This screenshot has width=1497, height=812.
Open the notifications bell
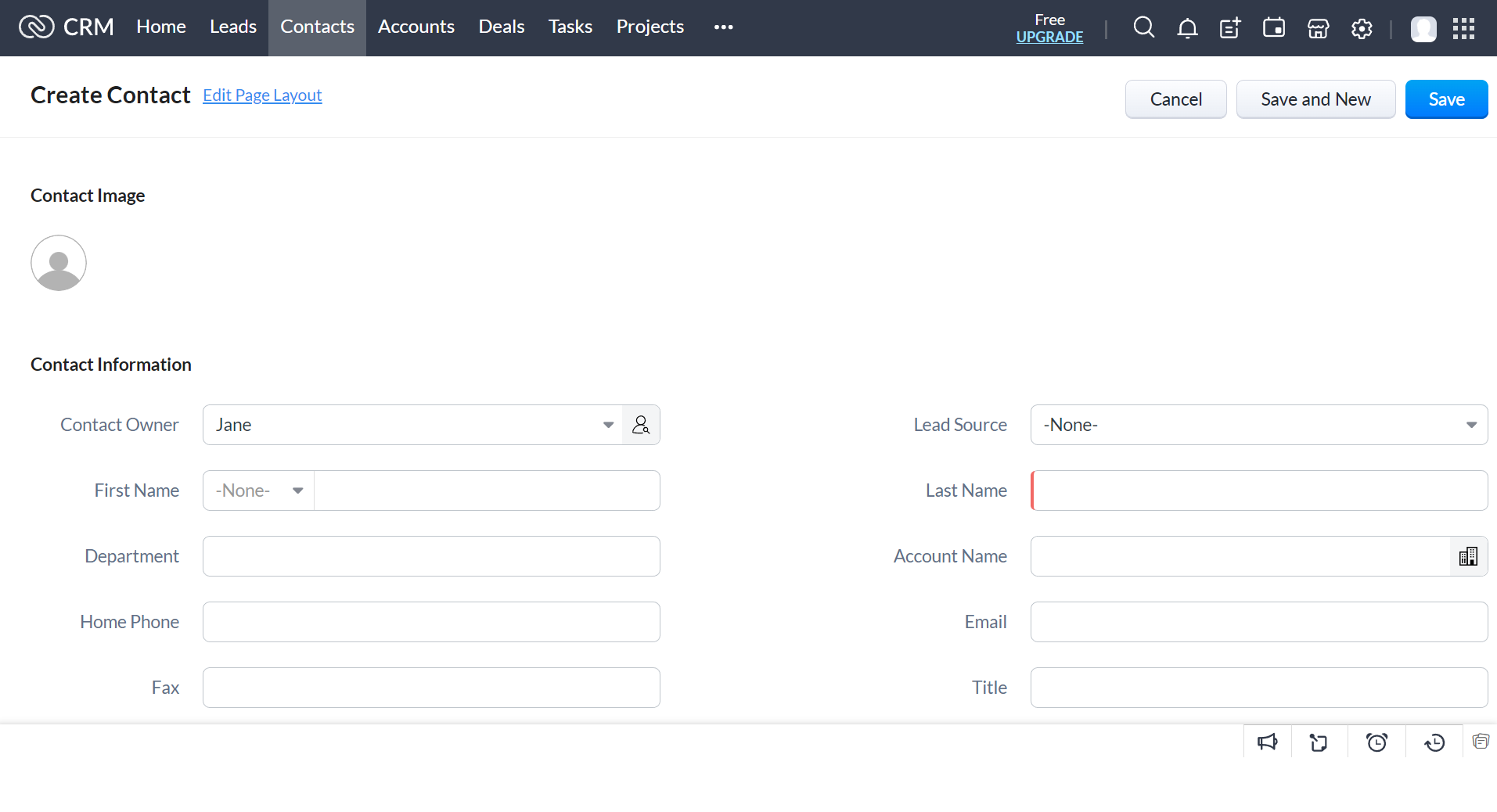(1186, 27)
